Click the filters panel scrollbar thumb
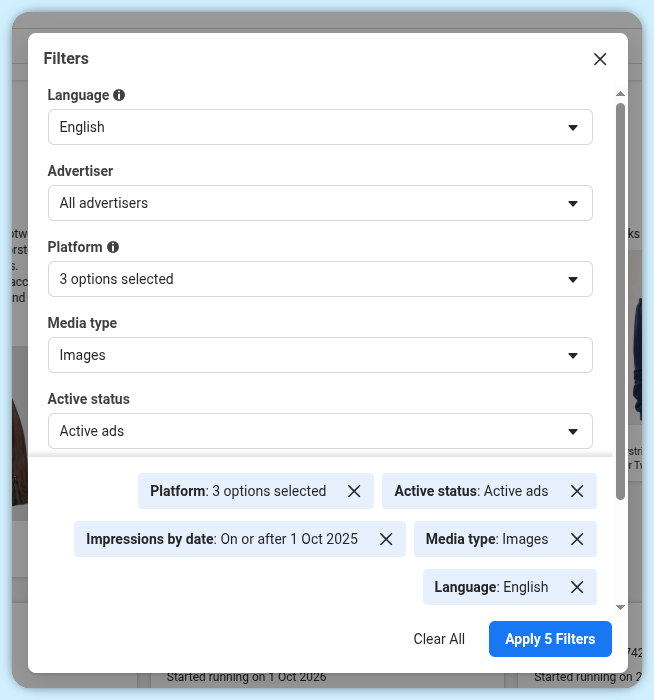 620,301
